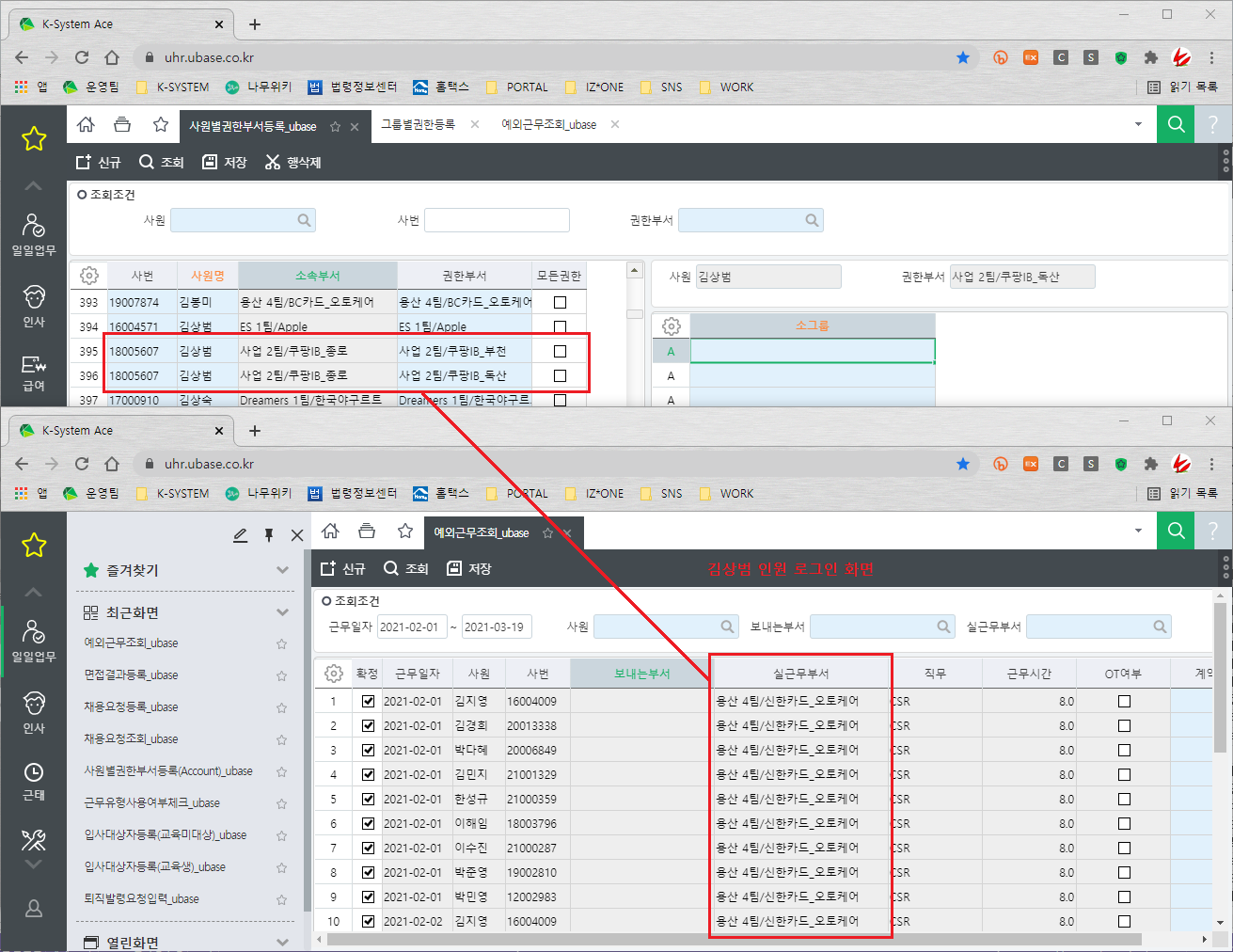The width and height of the screenshot is (1233, 952).
Task: Collapse the 최근화면 section
Action: 282,612
